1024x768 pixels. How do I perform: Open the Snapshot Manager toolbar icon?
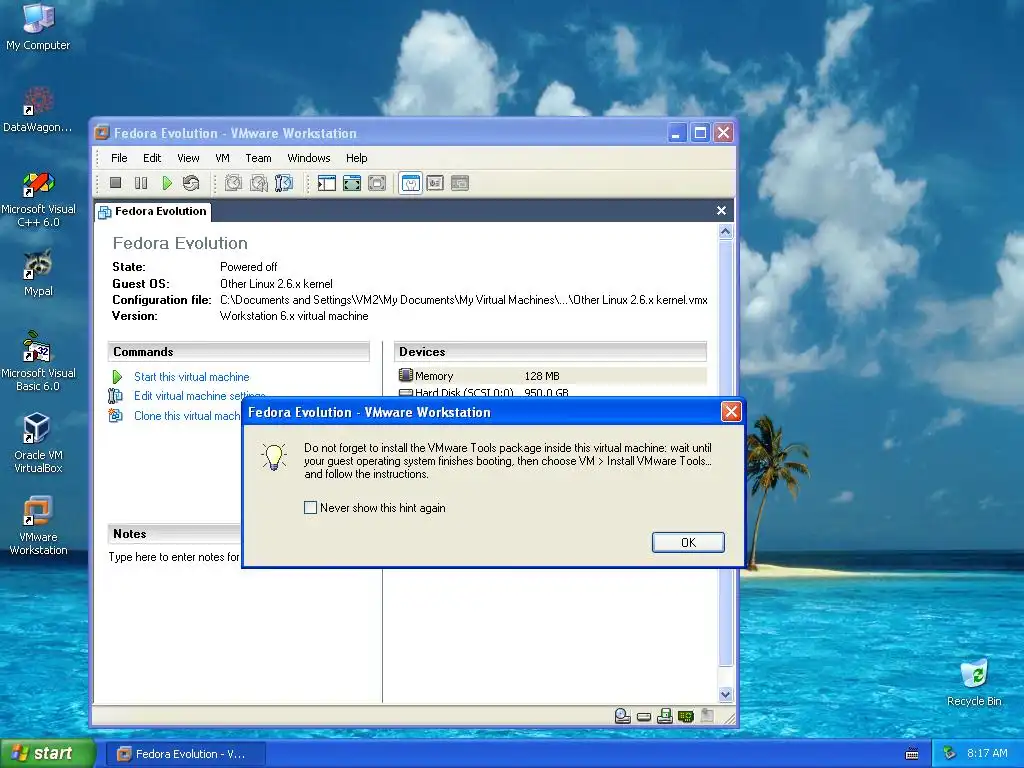(x=284, y=184)
